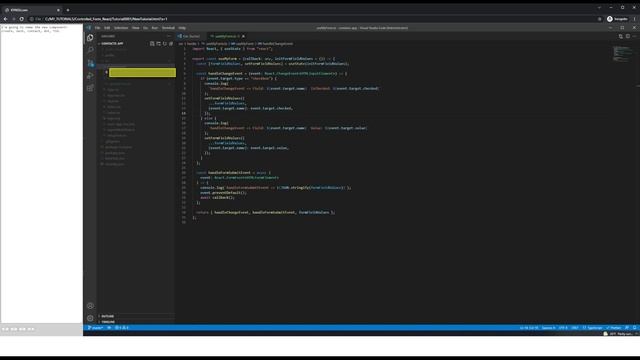
Task: Click the import React code line
Action: click(232, 49)
